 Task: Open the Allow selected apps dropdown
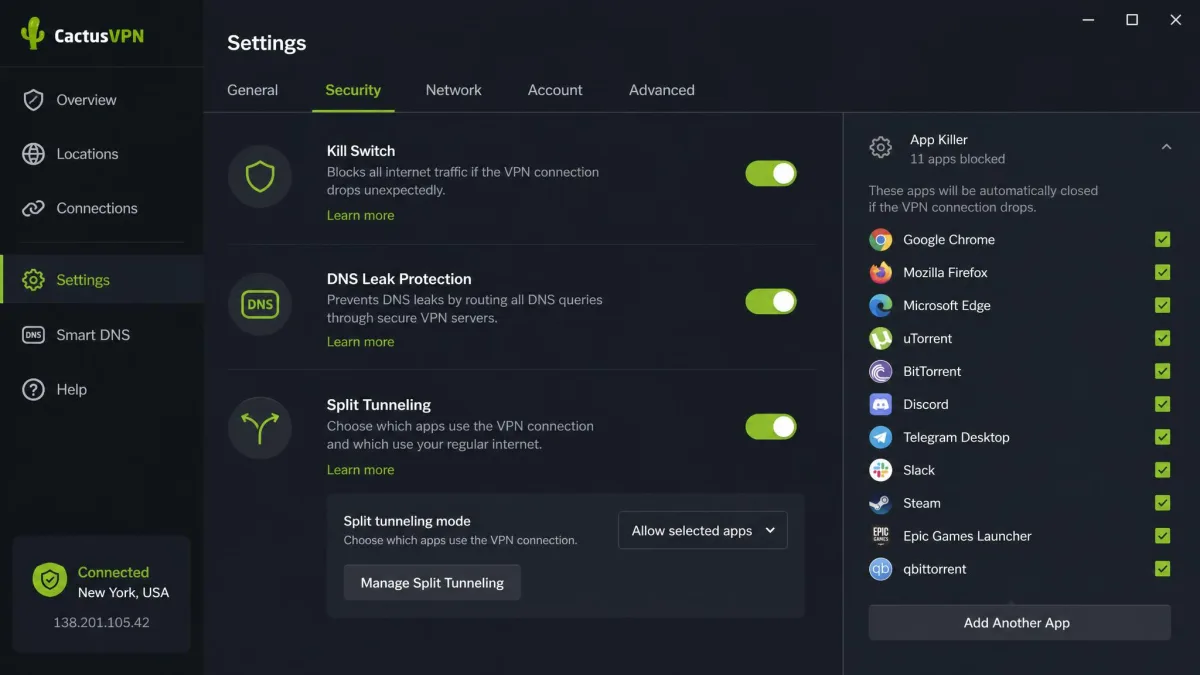point(703,531)
